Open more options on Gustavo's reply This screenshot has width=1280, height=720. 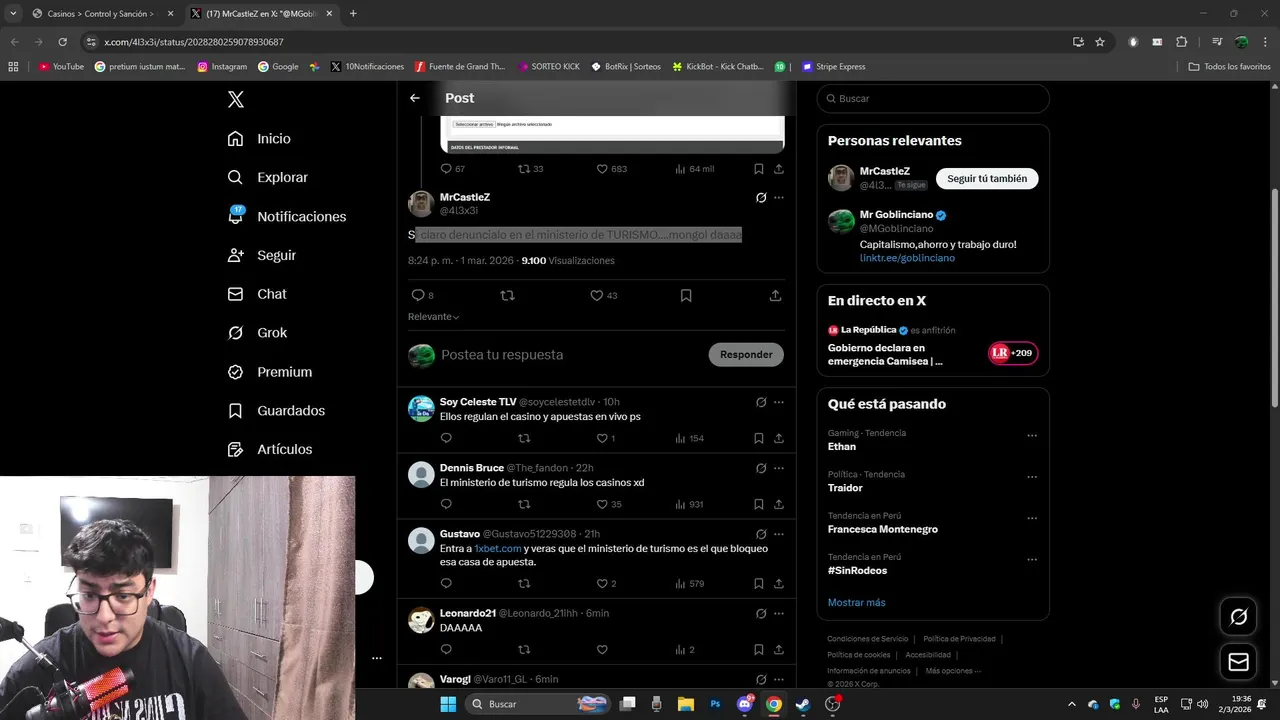click(x=779, y=534)
